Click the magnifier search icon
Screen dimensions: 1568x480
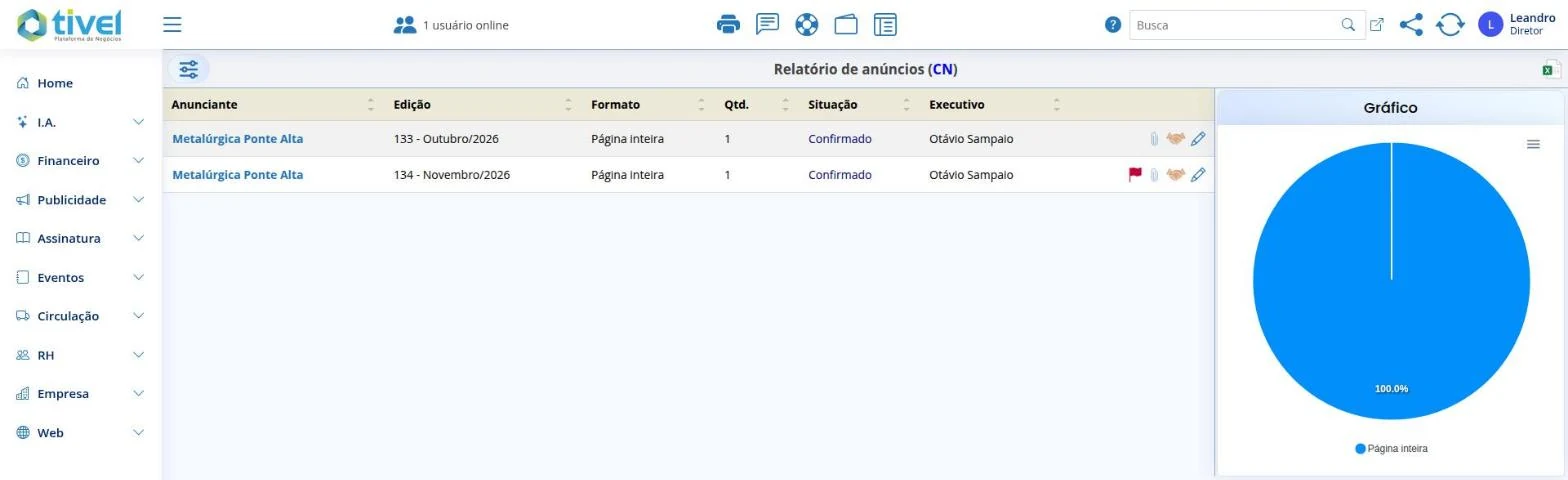click(x=1348, y=25)
